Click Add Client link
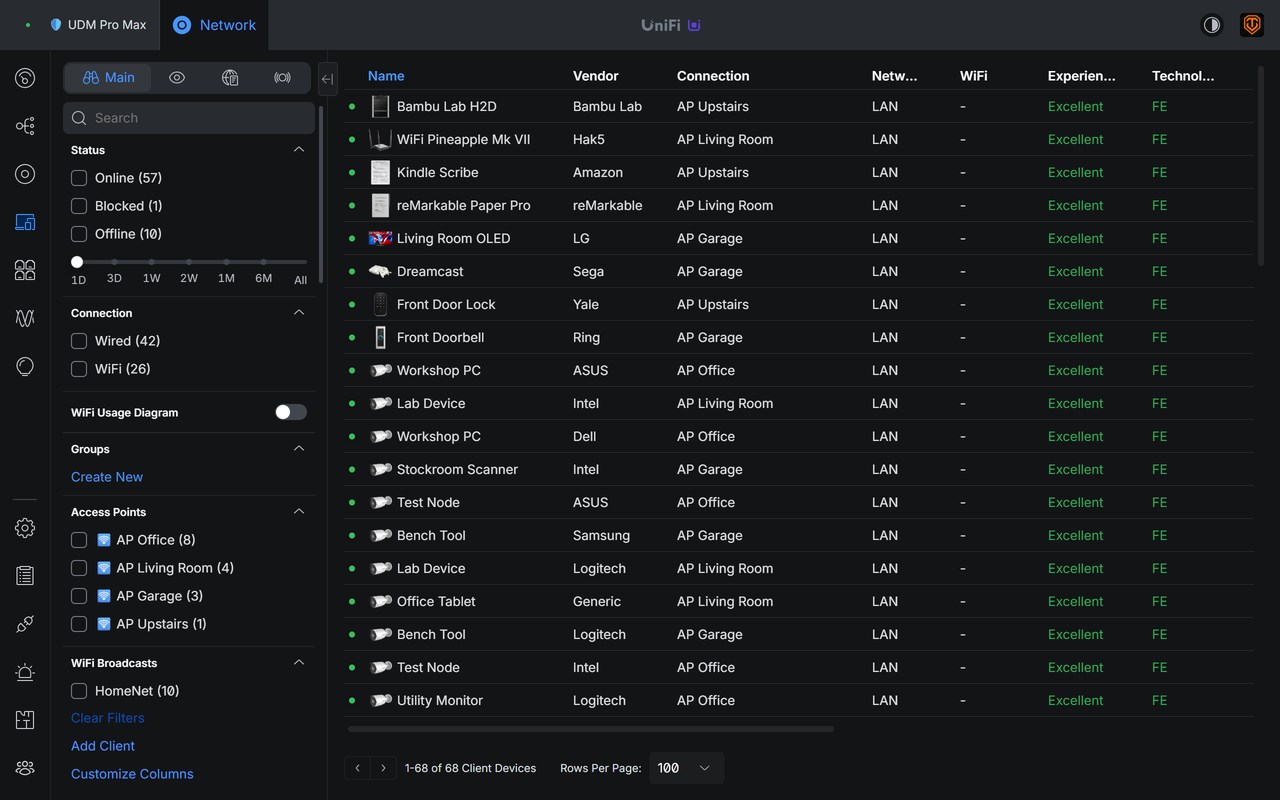The width and height of the screenshot is (1280, 800). pos(103,746)
